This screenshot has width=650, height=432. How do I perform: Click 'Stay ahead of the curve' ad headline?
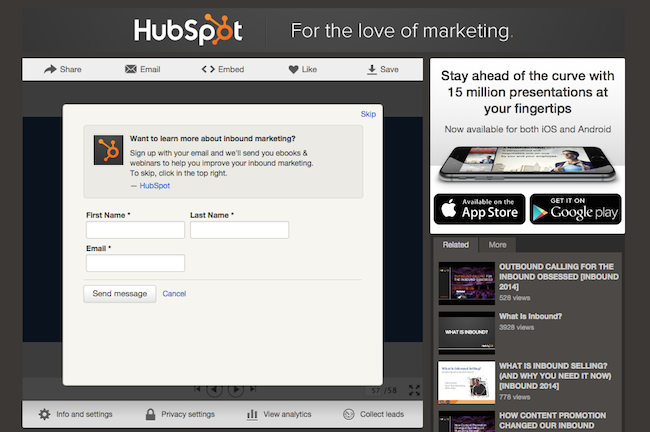click(x=528, y=92)
